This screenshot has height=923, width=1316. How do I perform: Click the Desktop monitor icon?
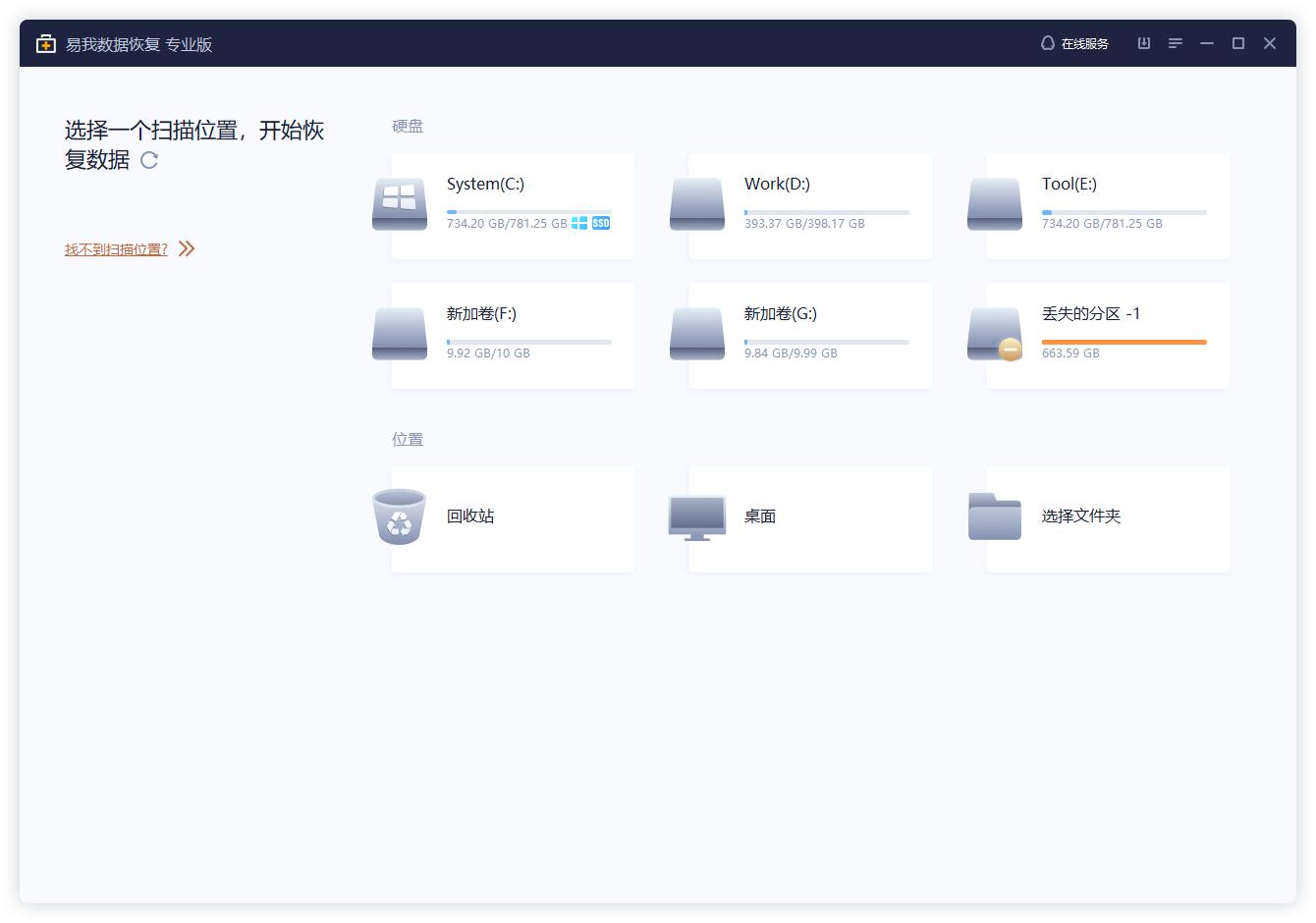point(696,516)
